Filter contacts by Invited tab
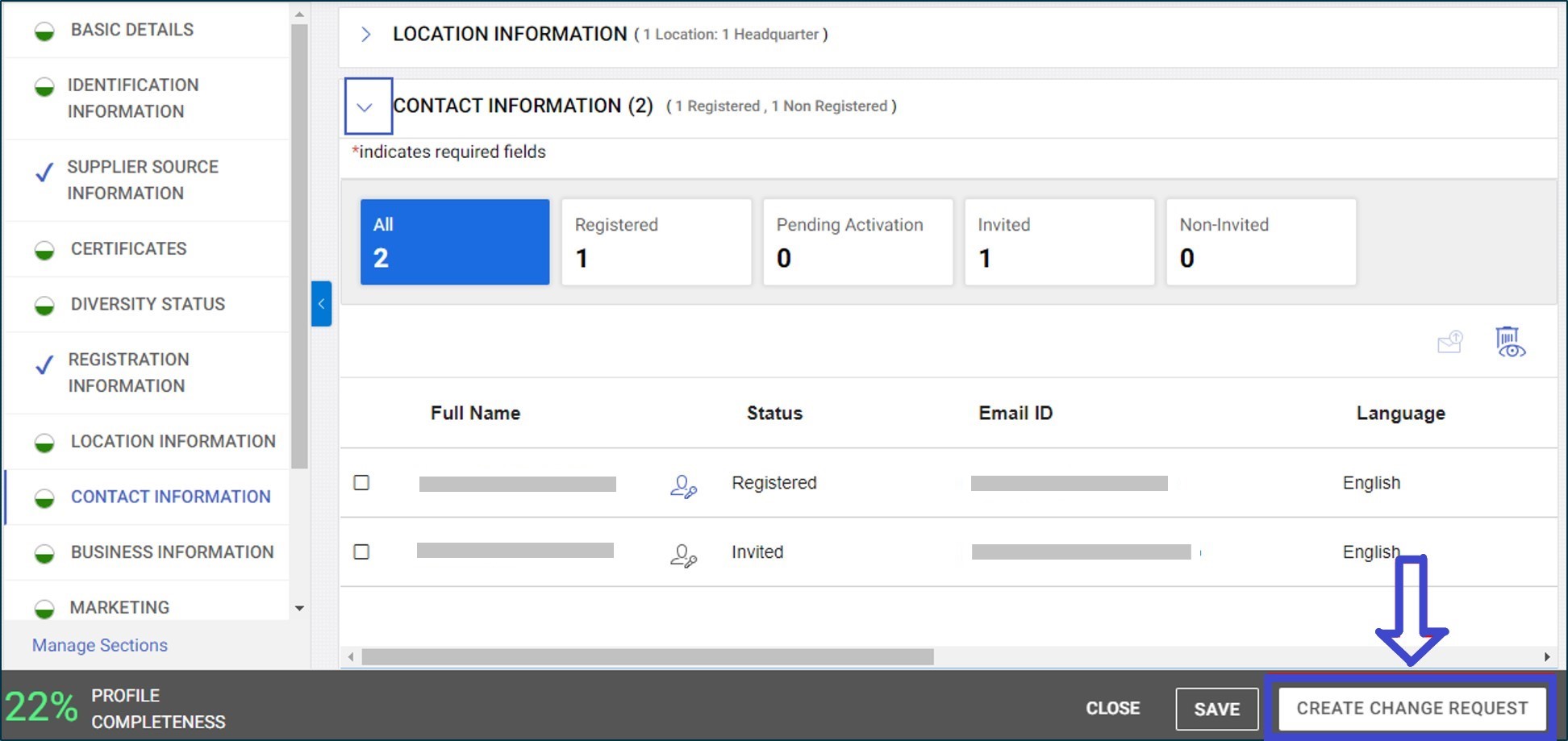Screen dimensions: 1568x741 [x=1060, y=242]
